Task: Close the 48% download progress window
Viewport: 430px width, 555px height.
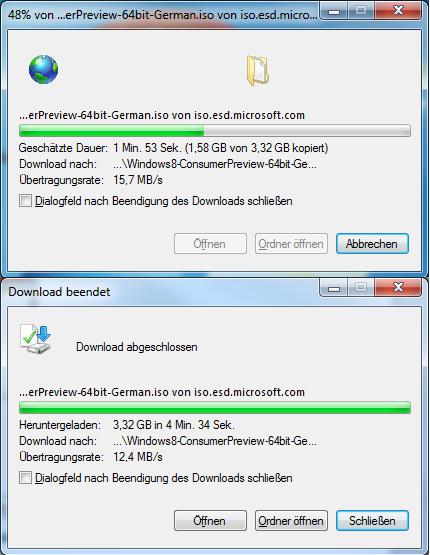Action: click(x=398, y=11)
